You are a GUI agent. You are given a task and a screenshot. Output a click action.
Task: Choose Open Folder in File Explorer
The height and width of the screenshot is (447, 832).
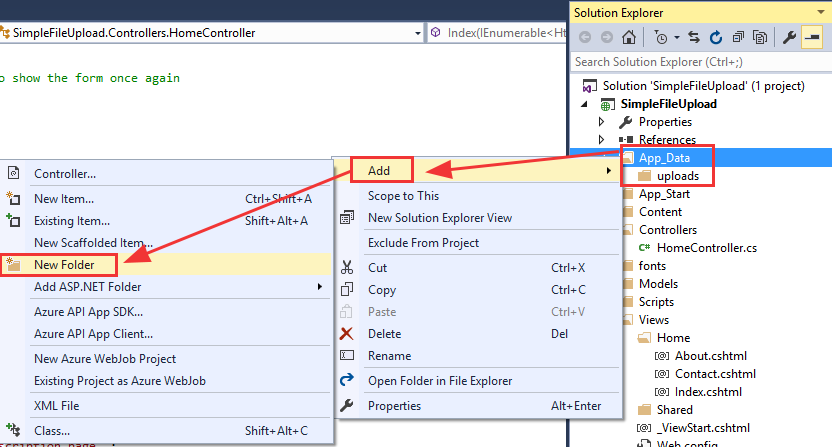click(x=440, y=381)
